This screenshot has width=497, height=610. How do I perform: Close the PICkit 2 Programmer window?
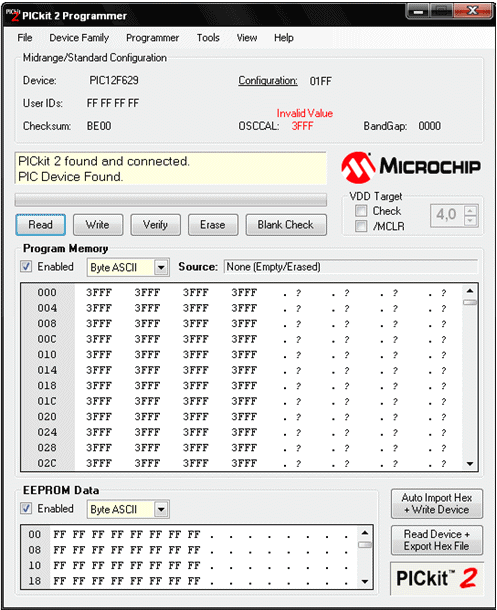472,11
